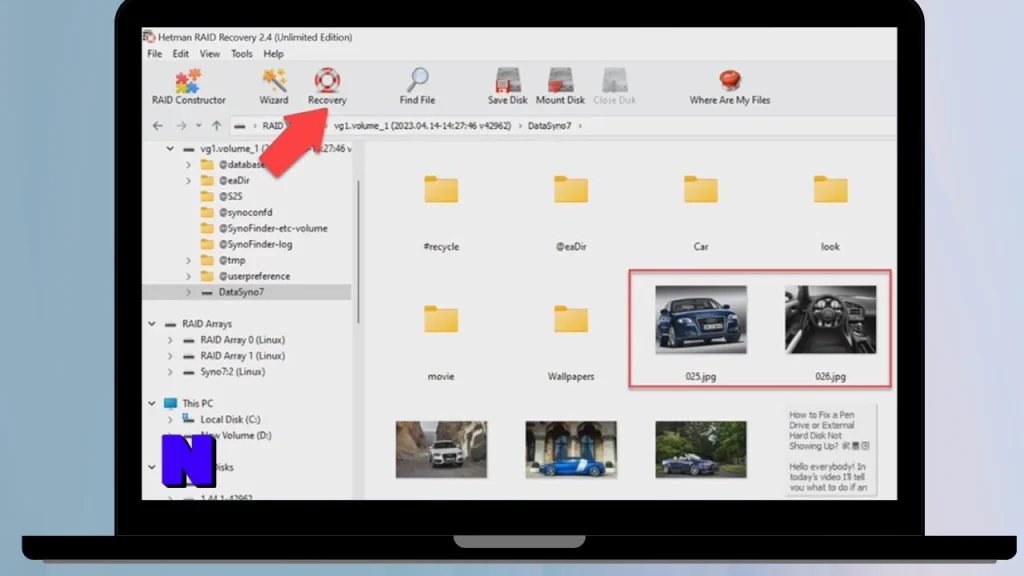Select the Wallpapers folder

(571, 319)
